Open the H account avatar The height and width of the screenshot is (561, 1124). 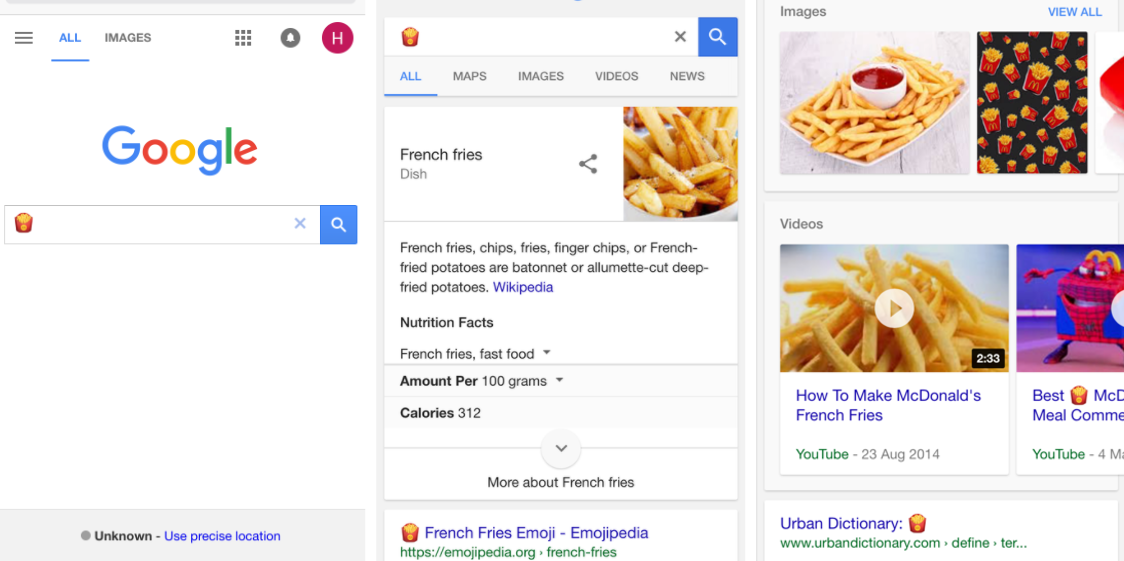pos(337,38)
